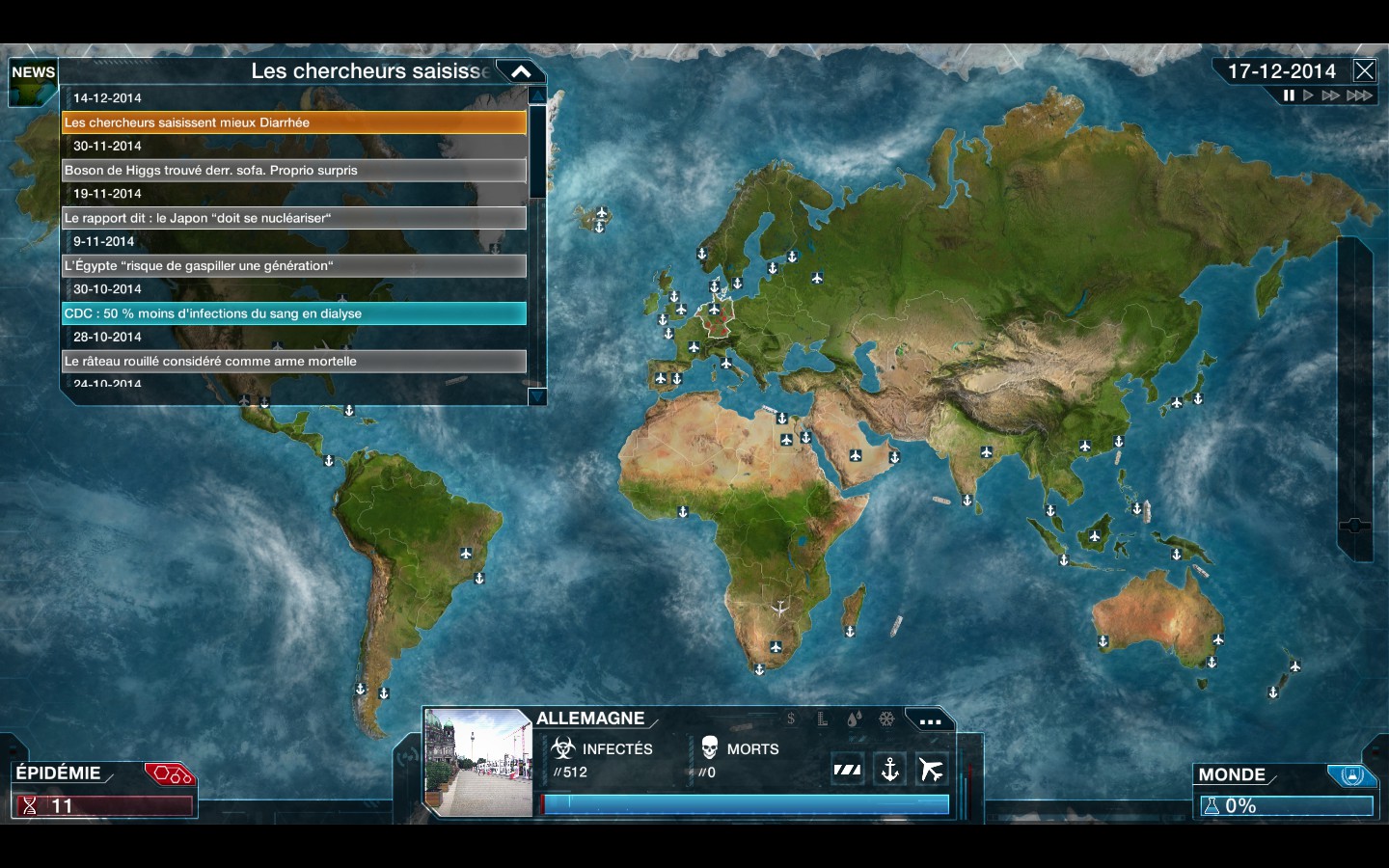Screen dimensions: 1389x868
Task: Click the skull MORTS icon
Action: [x=710, y=748]
